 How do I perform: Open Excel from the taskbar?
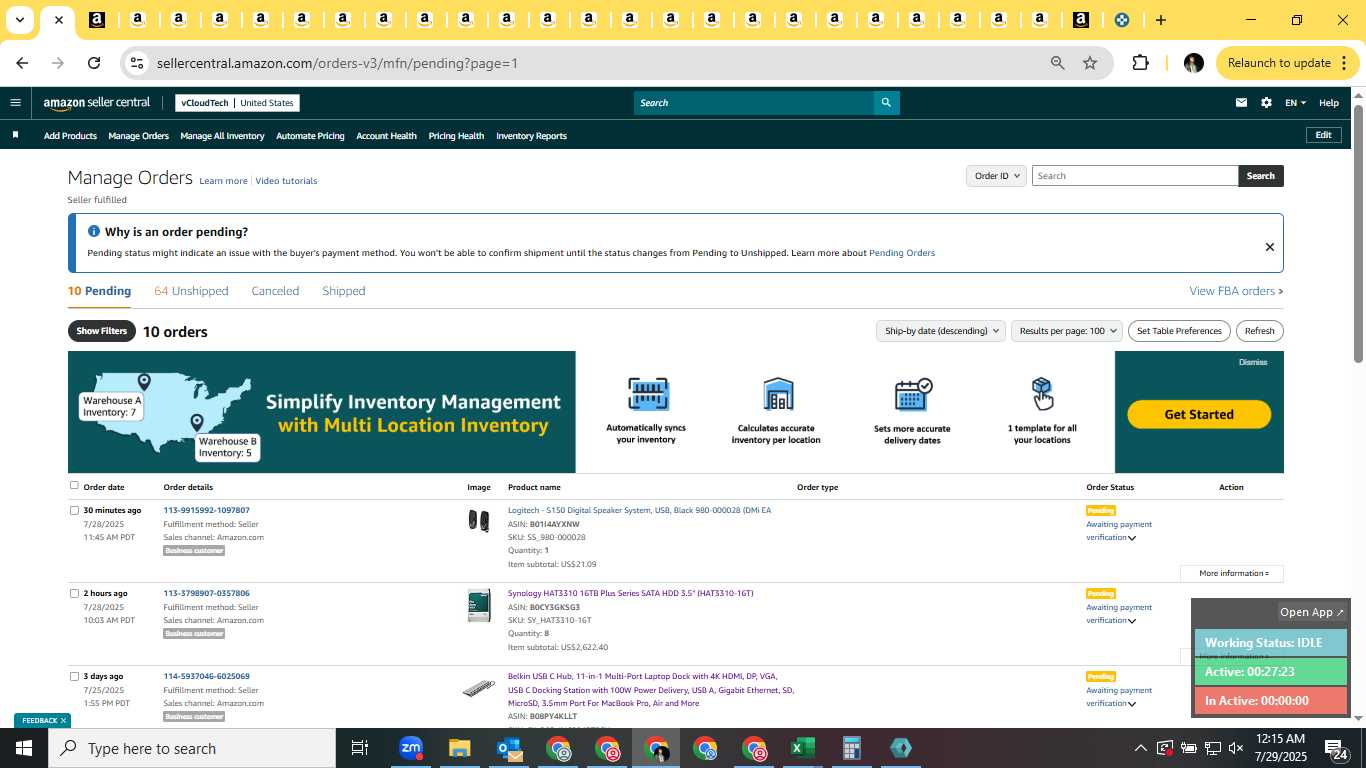pyautogui.click(x=802, y=748)
